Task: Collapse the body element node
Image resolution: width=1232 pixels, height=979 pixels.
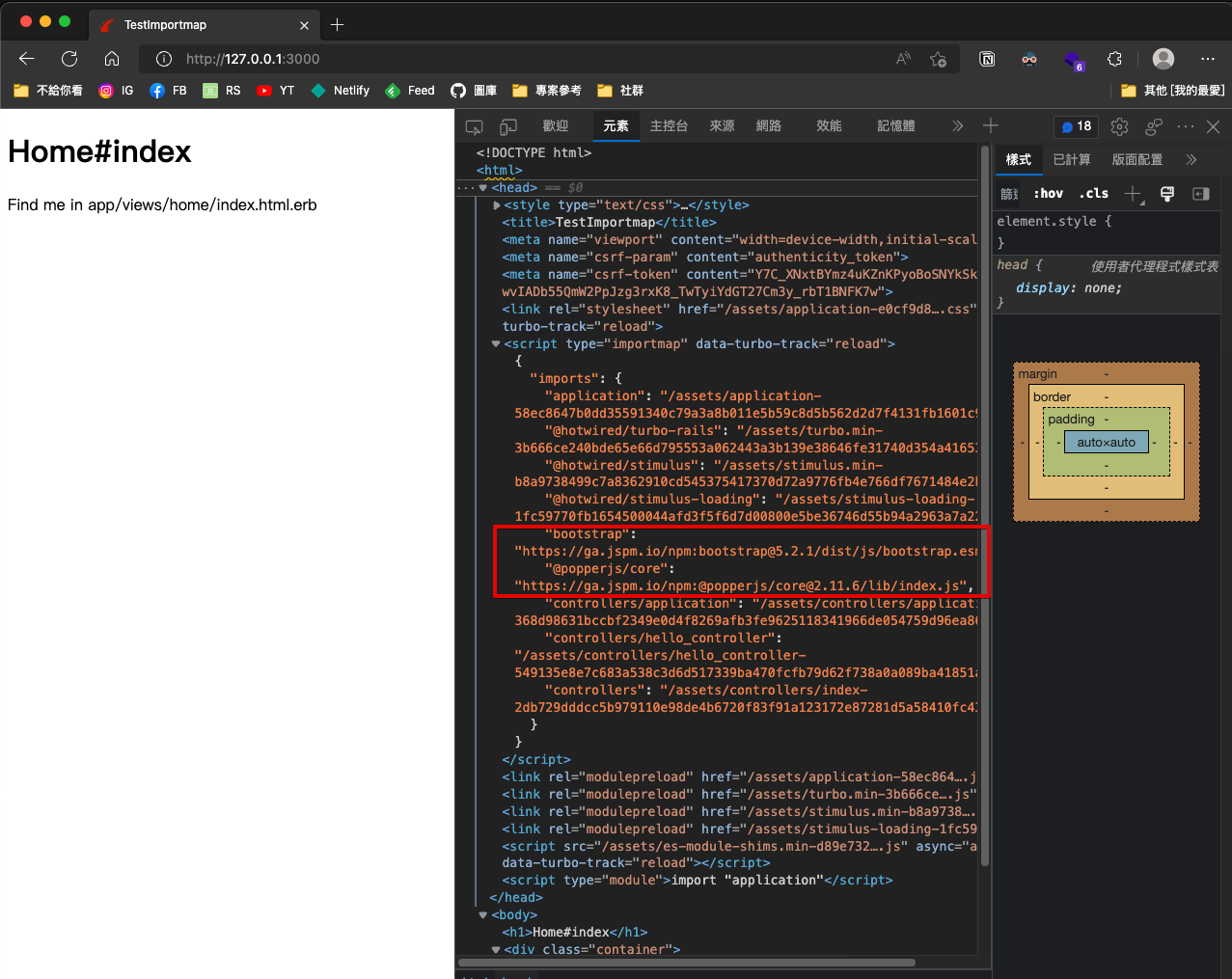Action: (x=483, y=915)
